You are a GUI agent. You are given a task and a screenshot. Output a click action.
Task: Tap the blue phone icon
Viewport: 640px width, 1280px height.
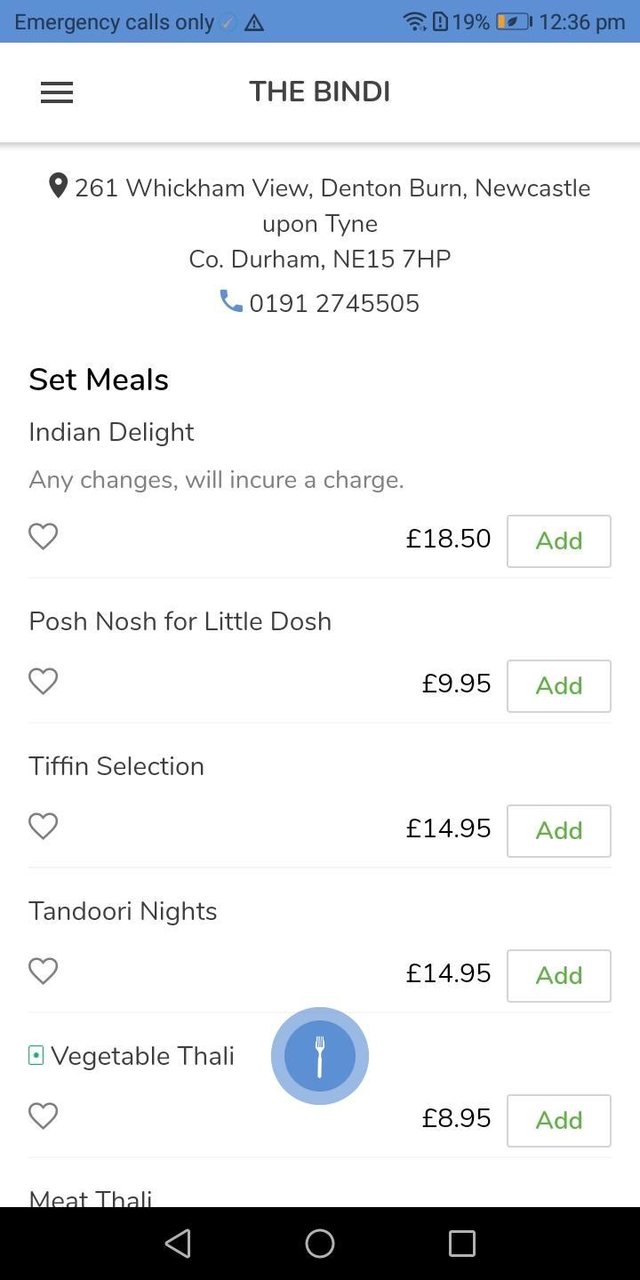[x=231, y=301]
